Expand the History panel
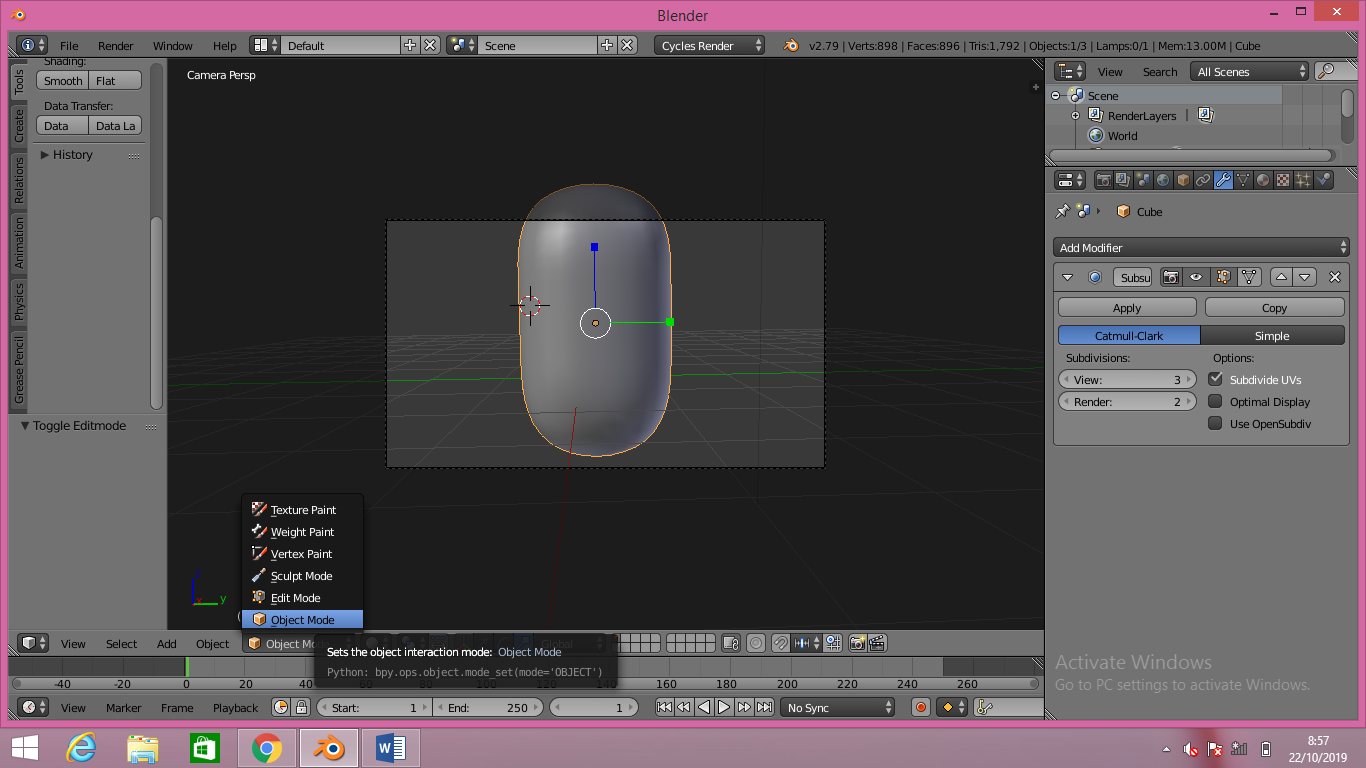Screen dimensions: 1366x768 coord(72,155)
